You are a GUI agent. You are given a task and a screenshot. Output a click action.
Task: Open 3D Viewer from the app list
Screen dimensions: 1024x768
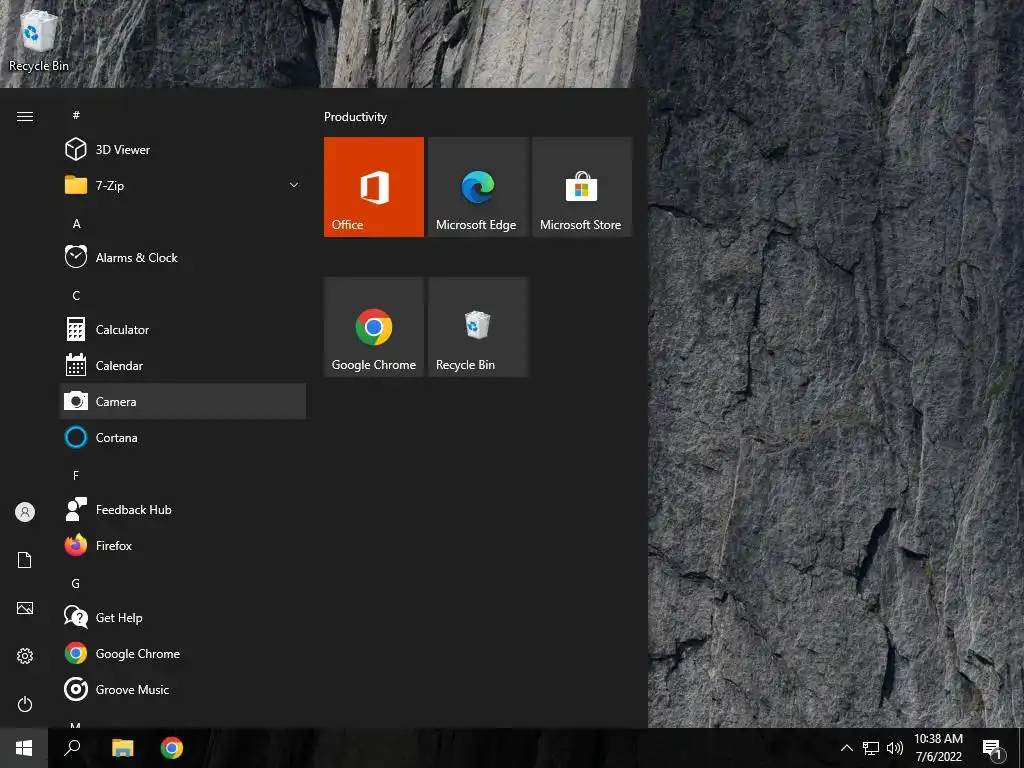tap(183, 150)
